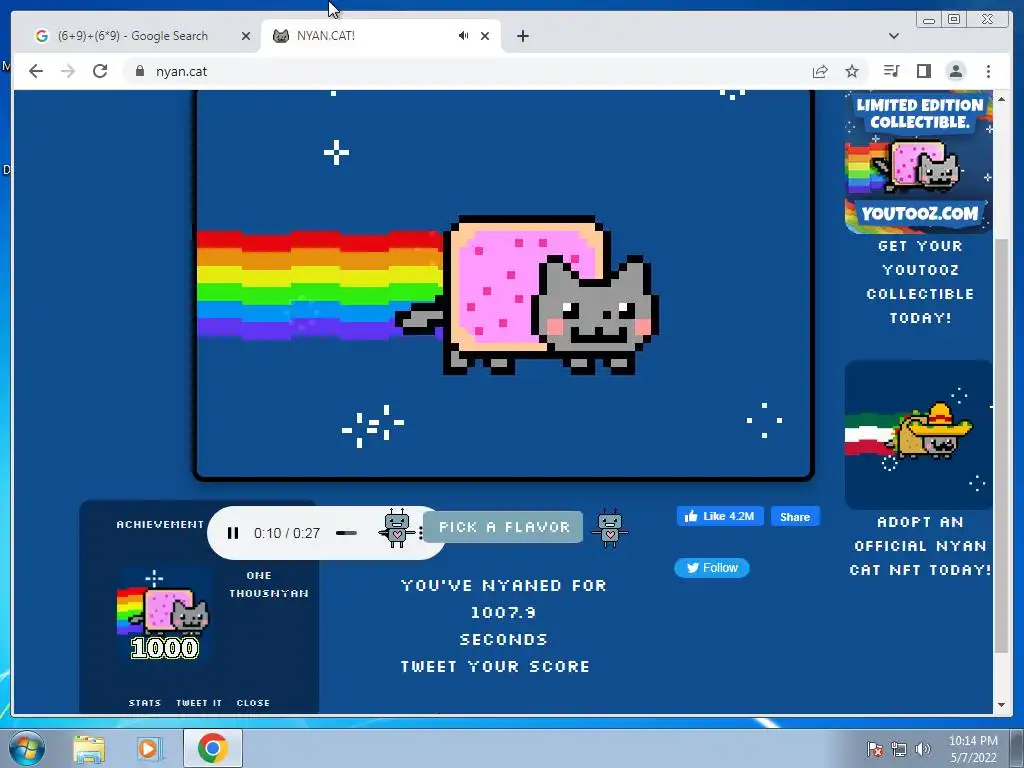Click the sombrero taco Nyan Cat NFT image
Image resolution: width=1024 pixels, height=768 pixels.
[x=918, y=434]
